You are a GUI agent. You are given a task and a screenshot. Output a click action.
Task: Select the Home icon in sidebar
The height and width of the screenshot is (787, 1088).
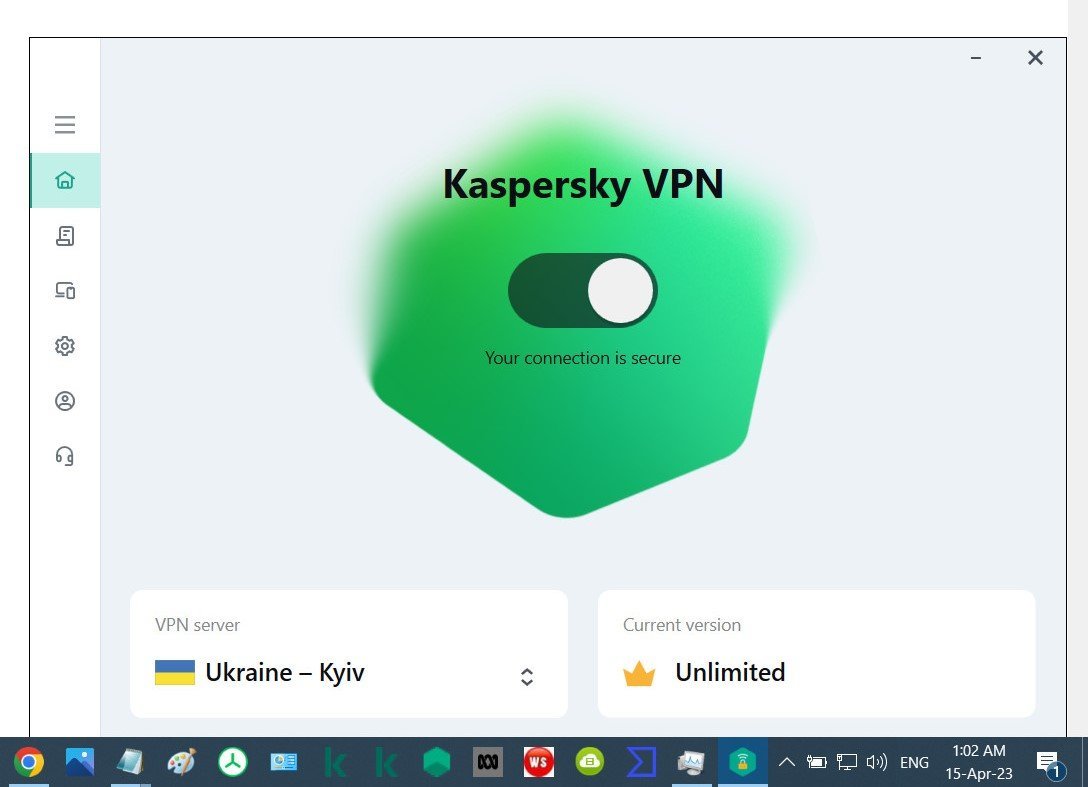[65, 180]
